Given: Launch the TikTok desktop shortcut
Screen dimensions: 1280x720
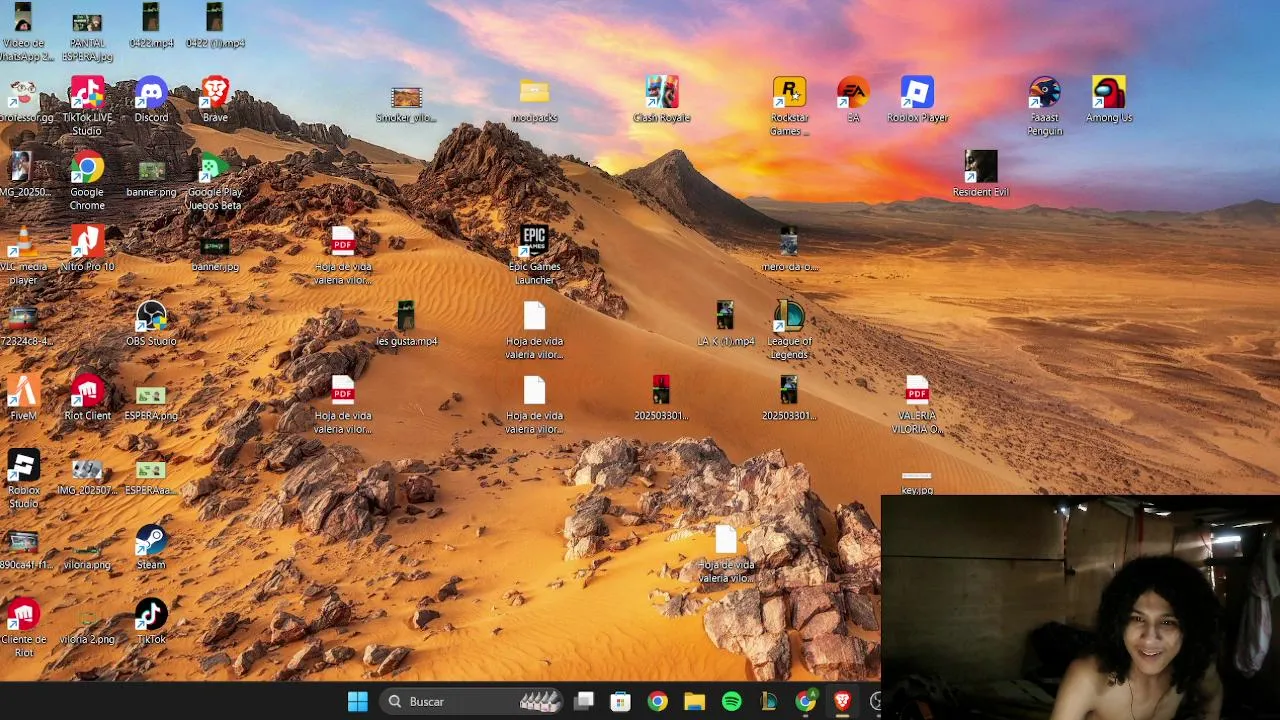Looking at the screenshot, I should click(x=151, y=621).
